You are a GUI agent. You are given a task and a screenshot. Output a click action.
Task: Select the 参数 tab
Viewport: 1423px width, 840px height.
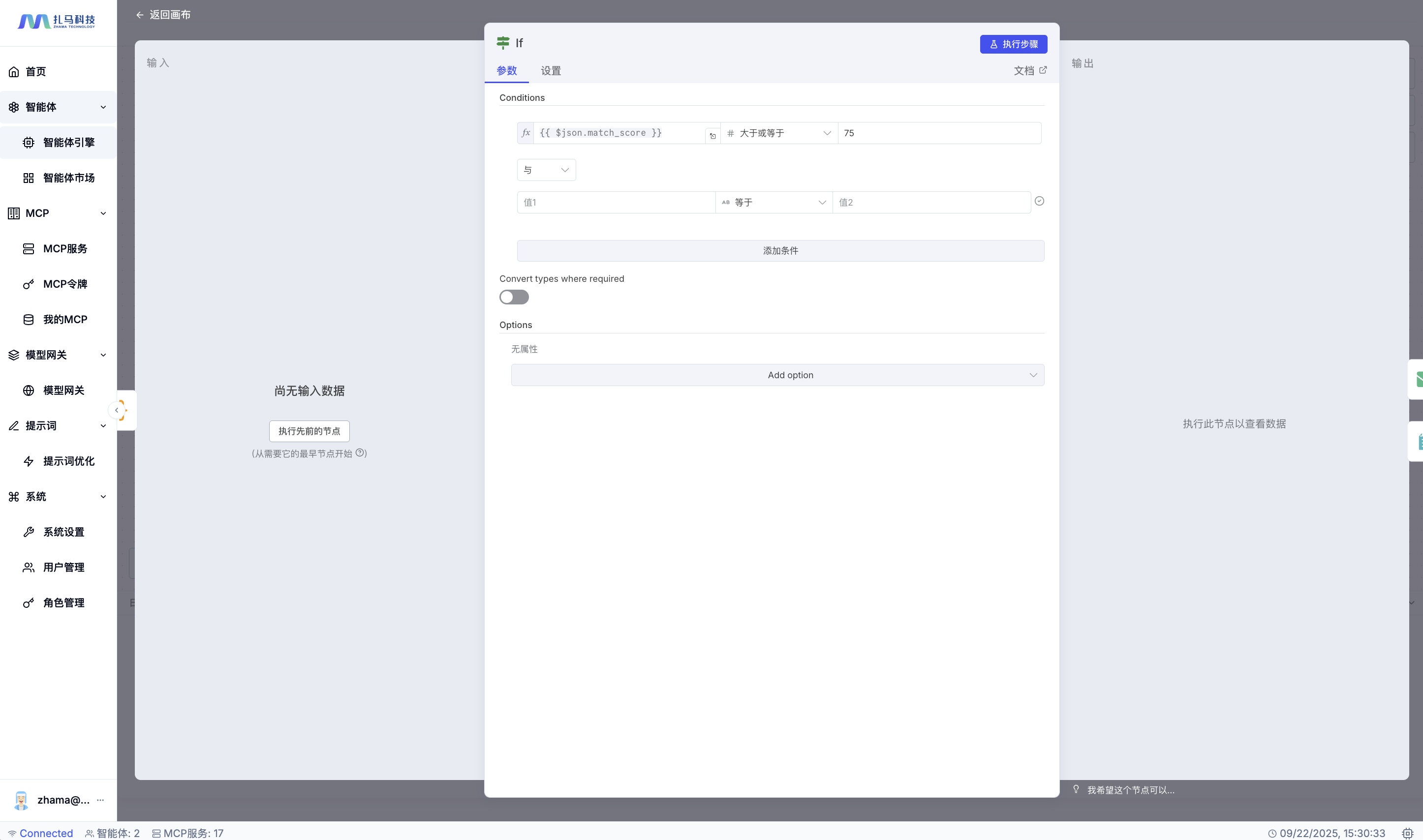[x=506, y=71]
